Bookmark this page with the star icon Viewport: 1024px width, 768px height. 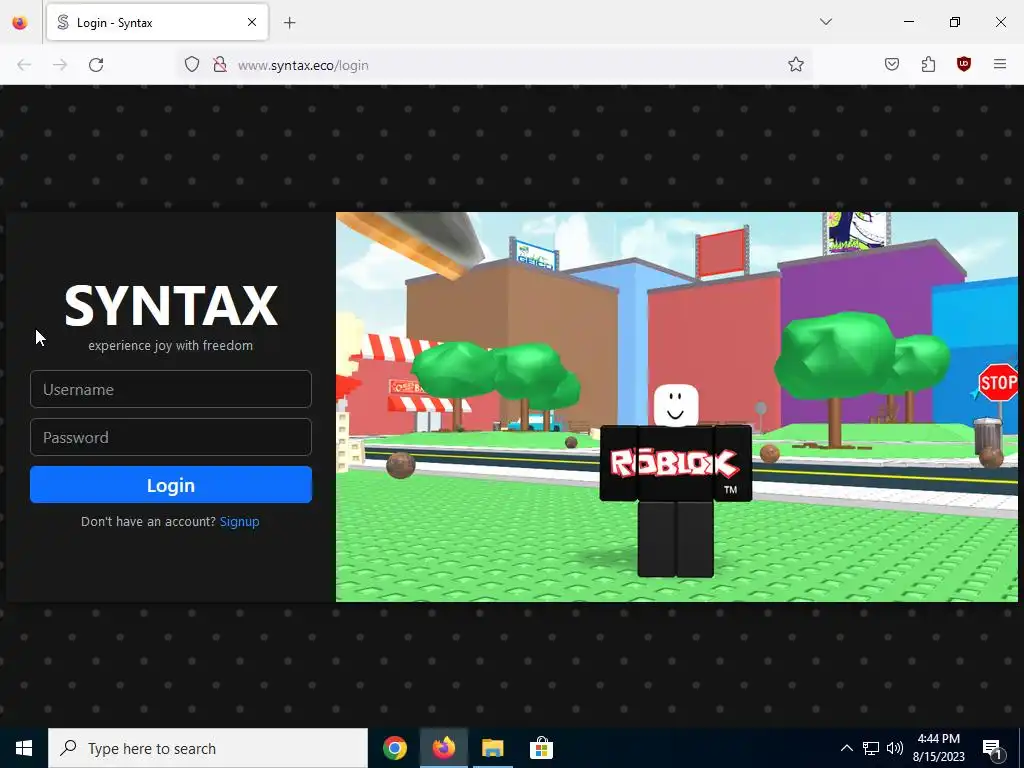[795, 65]
